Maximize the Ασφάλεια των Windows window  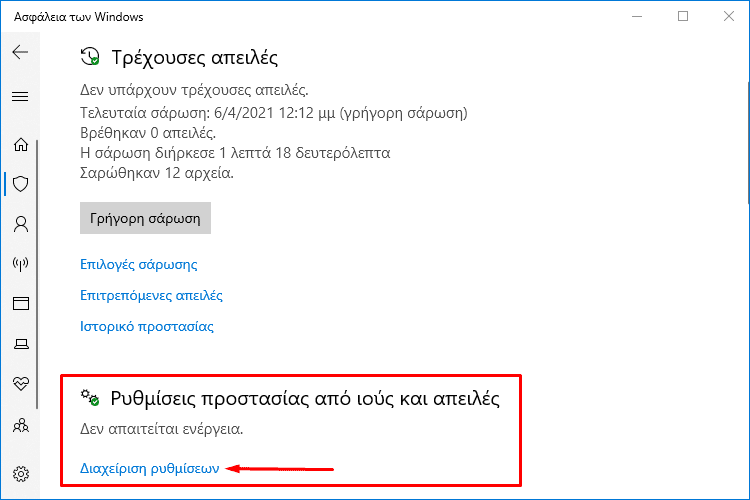point(683,16)
